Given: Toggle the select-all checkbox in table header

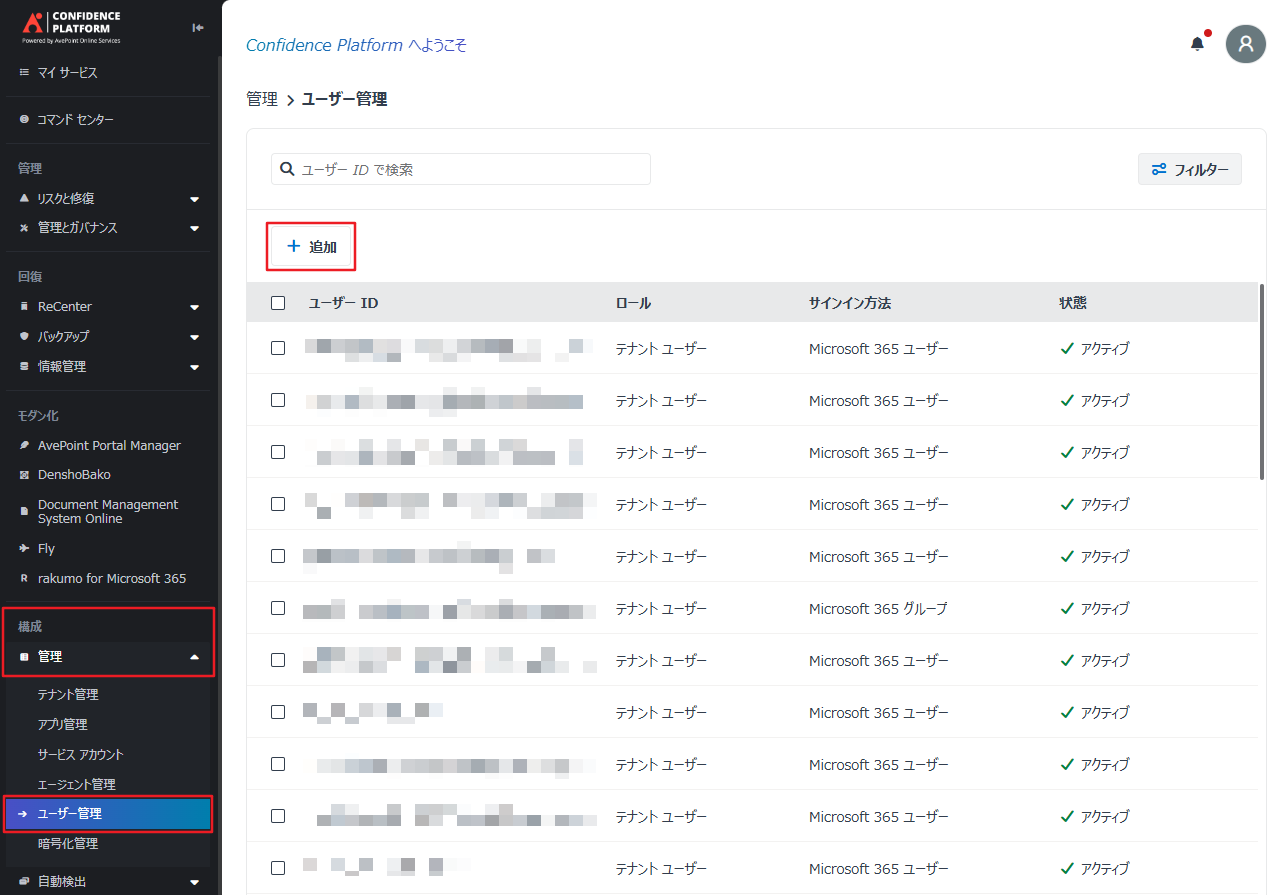Looking at the screenshot, I should click(x=278, y=303).
